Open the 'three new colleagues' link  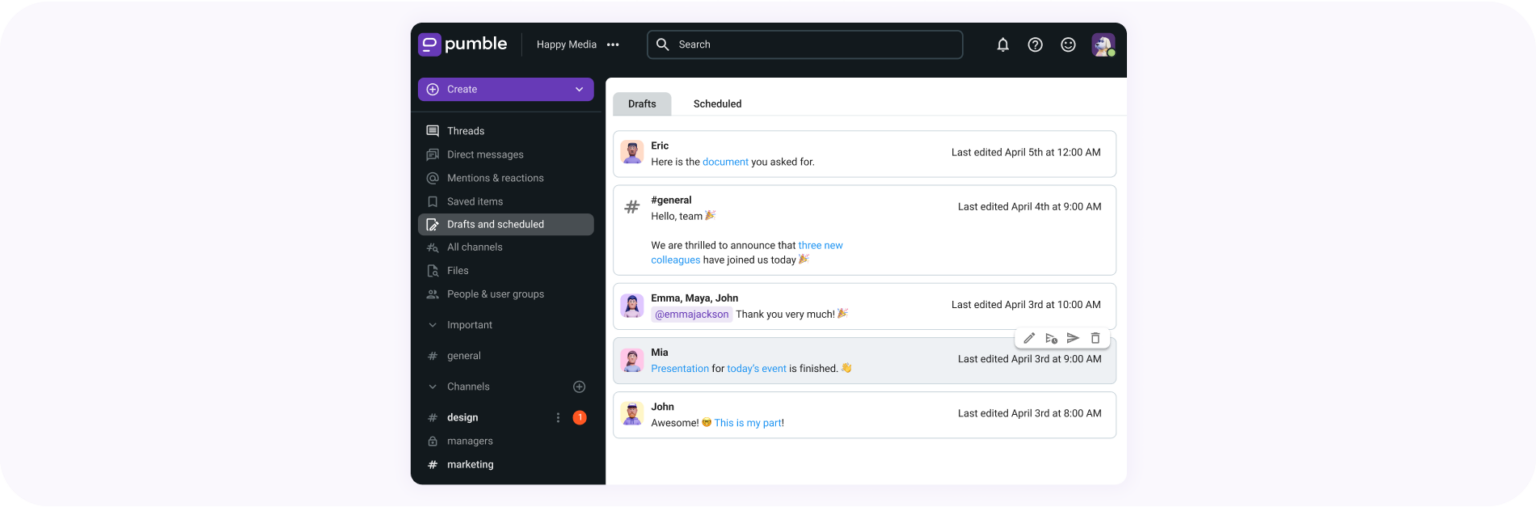click(747, 253)
